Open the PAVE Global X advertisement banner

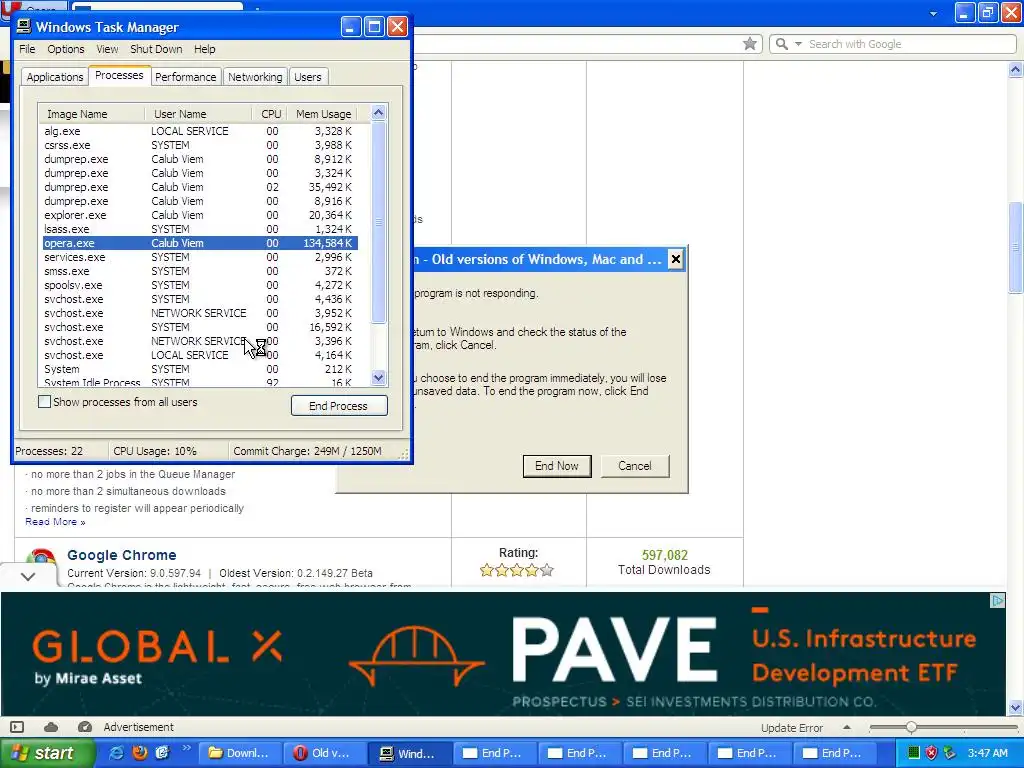[503, 654]
